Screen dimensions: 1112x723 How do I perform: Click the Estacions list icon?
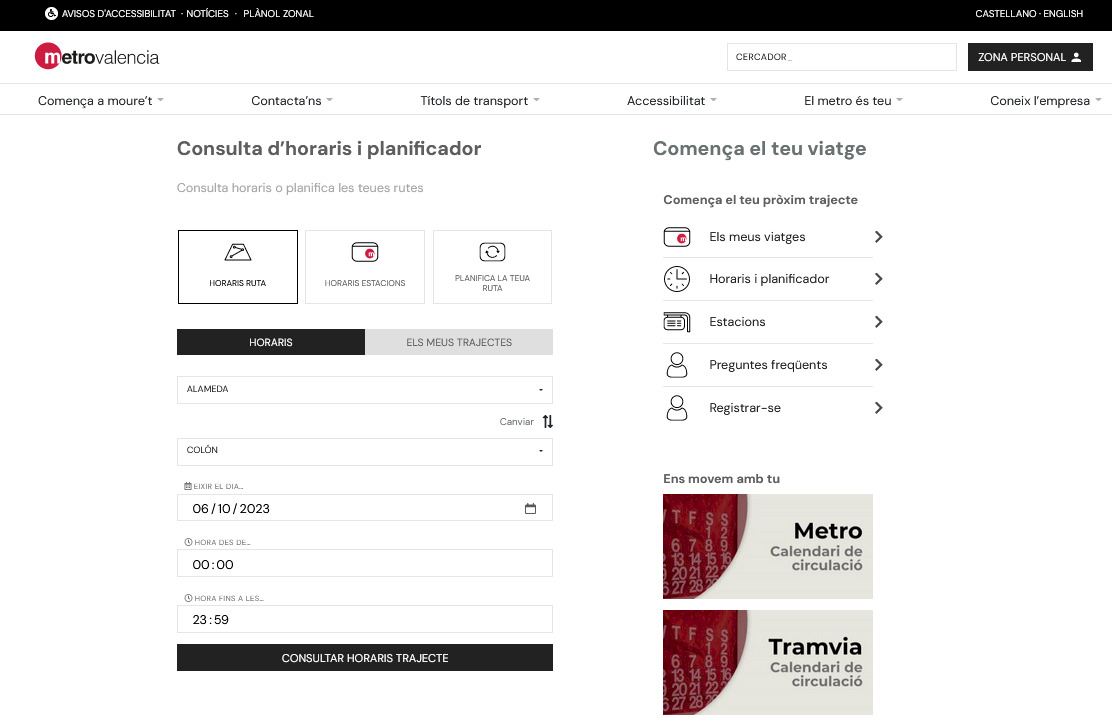click(677, 322)
